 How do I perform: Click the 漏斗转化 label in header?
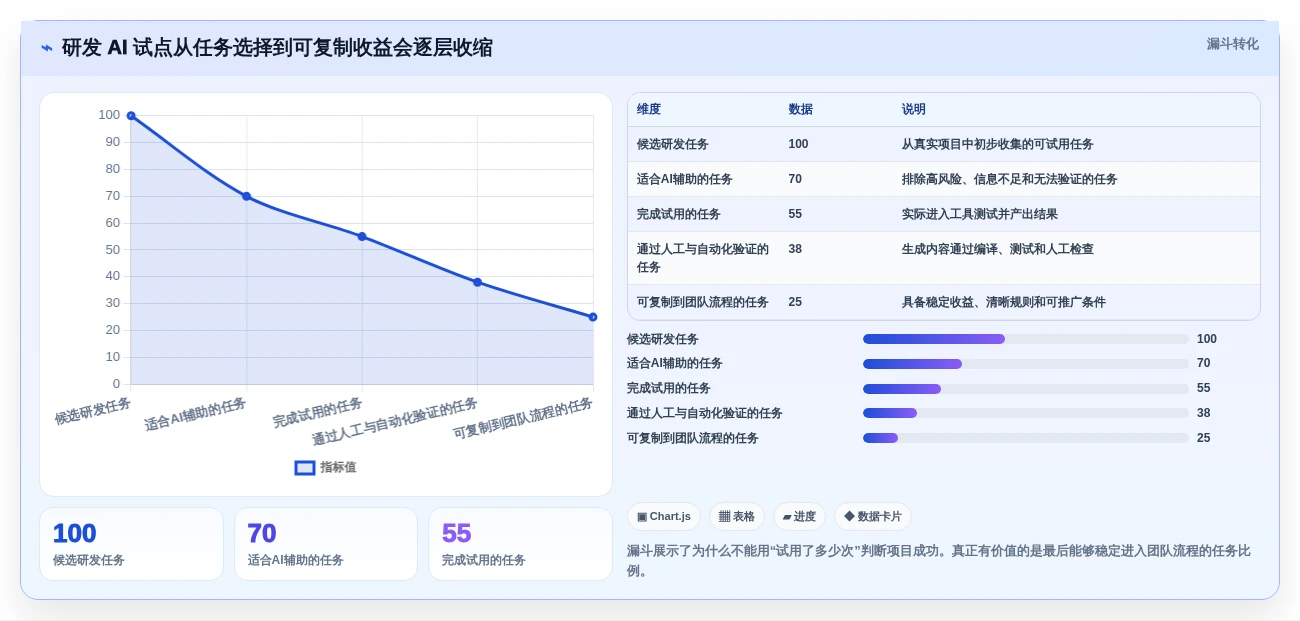pos(1232,44)
